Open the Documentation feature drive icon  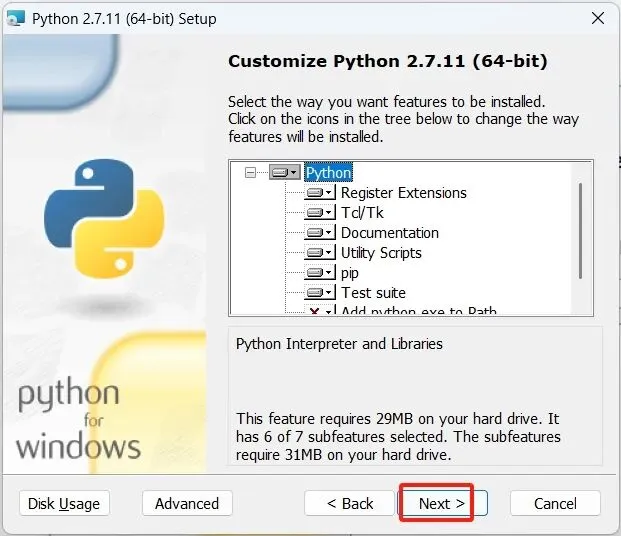pos(320,233)
